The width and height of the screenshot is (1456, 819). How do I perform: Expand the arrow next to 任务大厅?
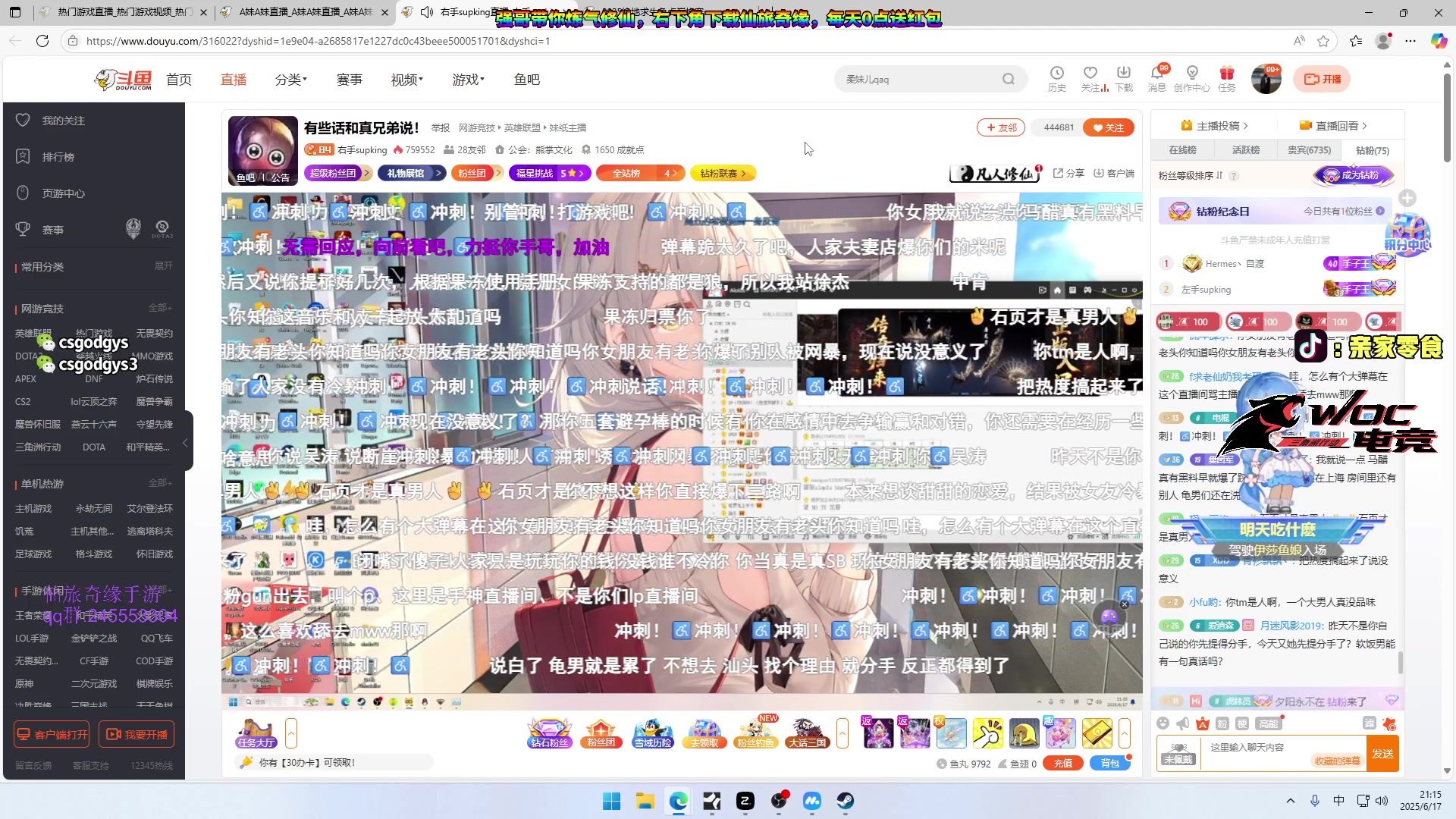coord(290,733)
